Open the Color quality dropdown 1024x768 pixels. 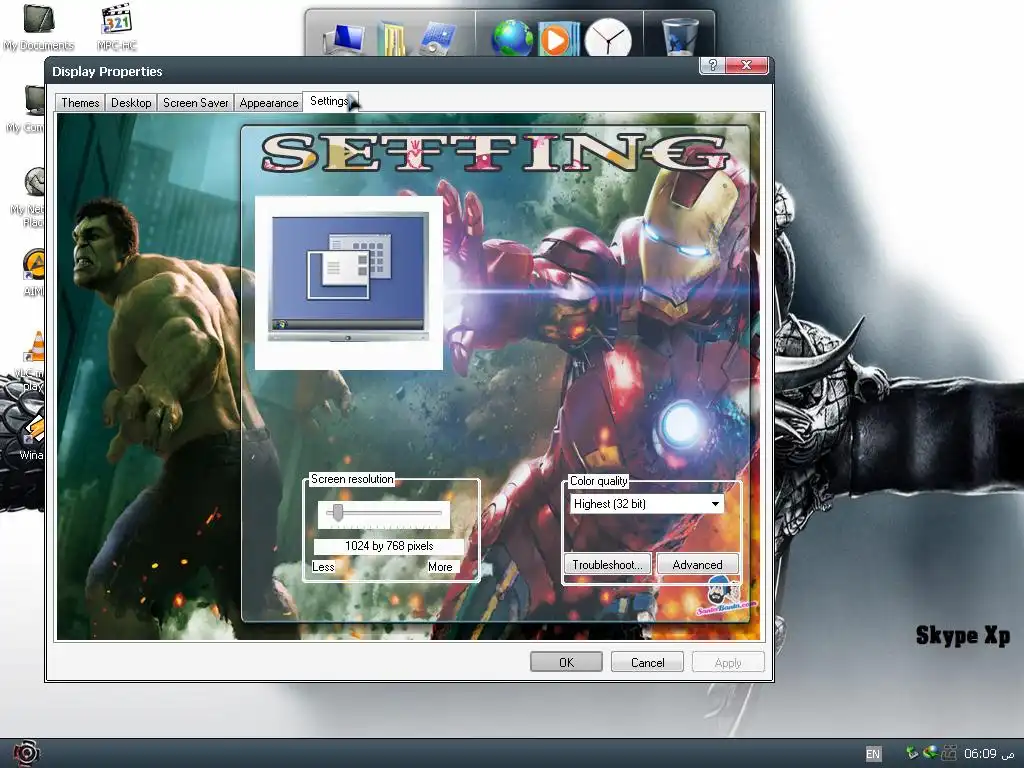coord(647,504)
